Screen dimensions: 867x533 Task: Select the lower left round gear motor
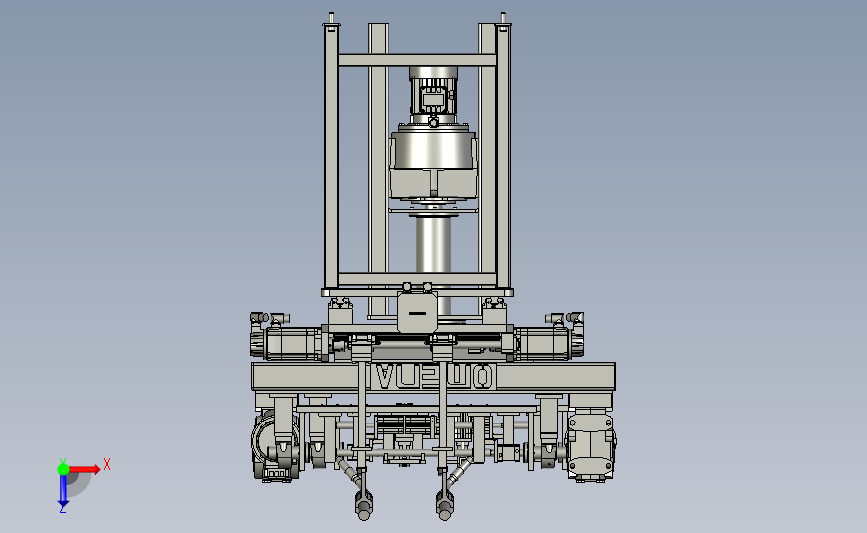click(275, 447)
